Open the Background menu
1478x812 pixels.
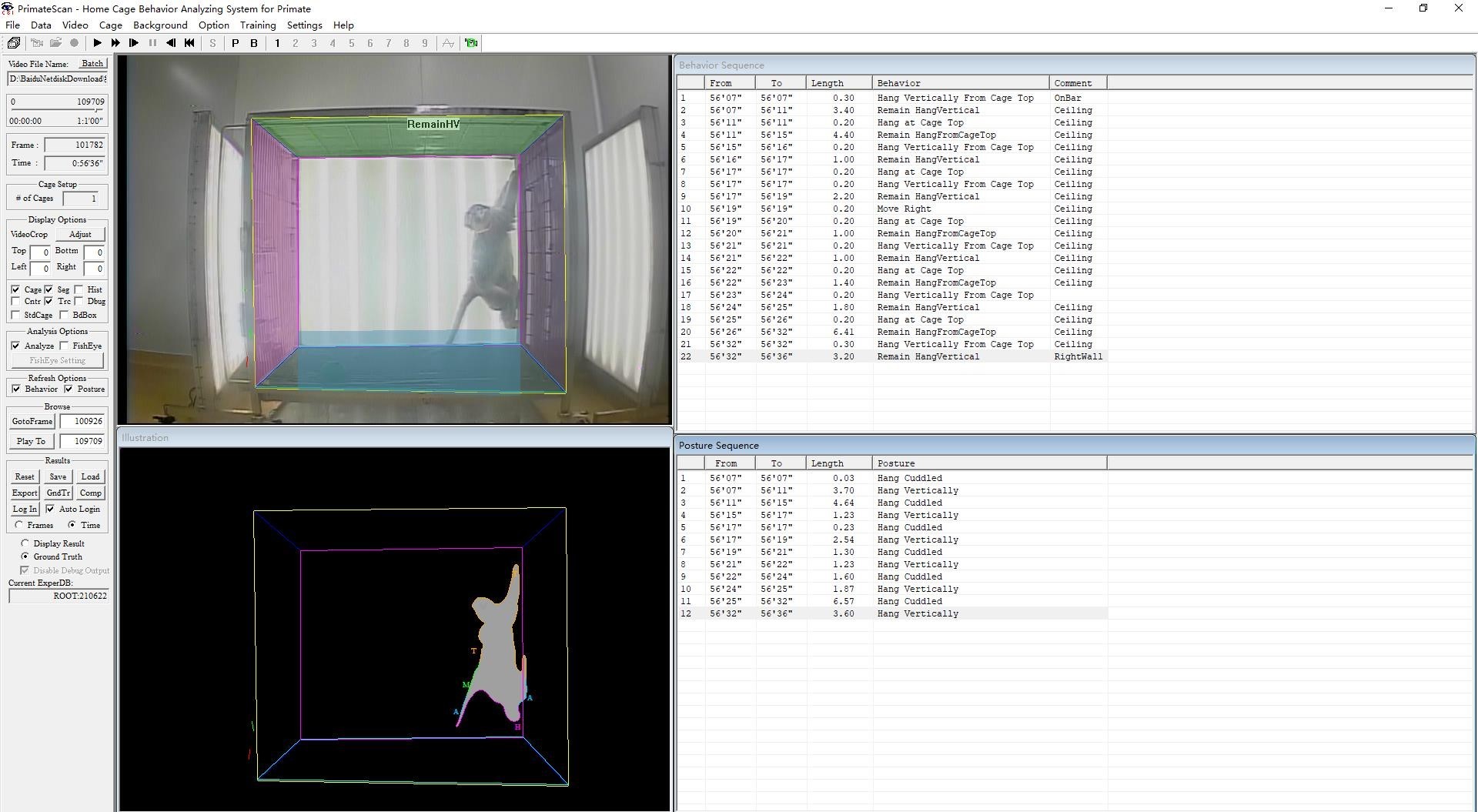[160, 25]
